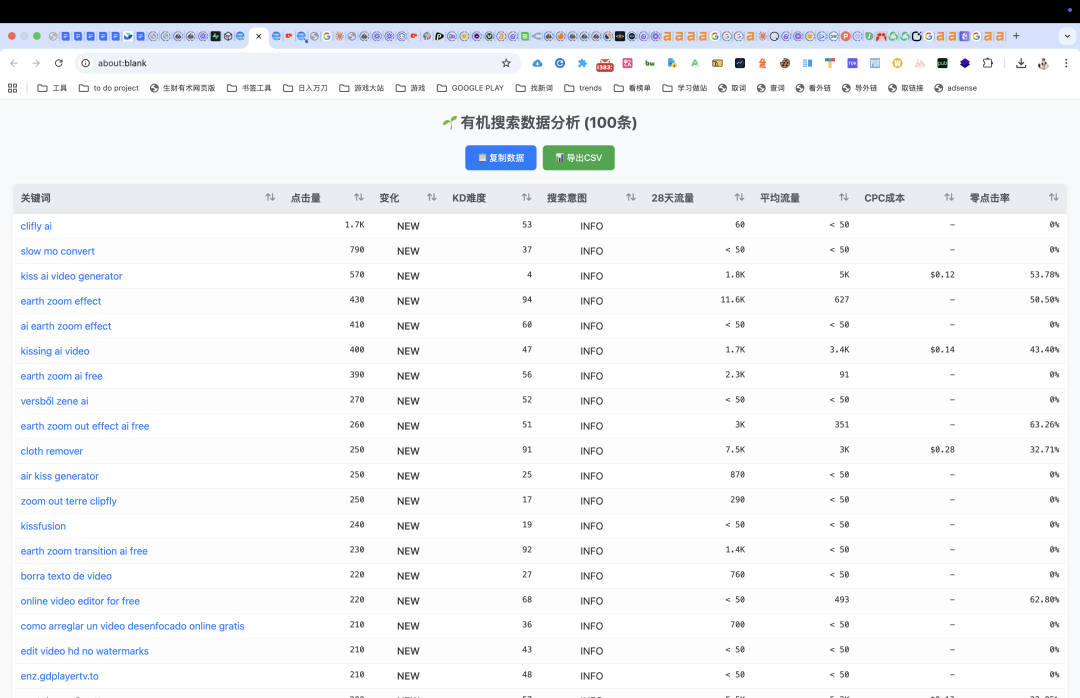Open the 取词 bookmark
Image resolution: width=1080 pixels, height=698 pixels.
pyautogui.click(x=732, y=88)
